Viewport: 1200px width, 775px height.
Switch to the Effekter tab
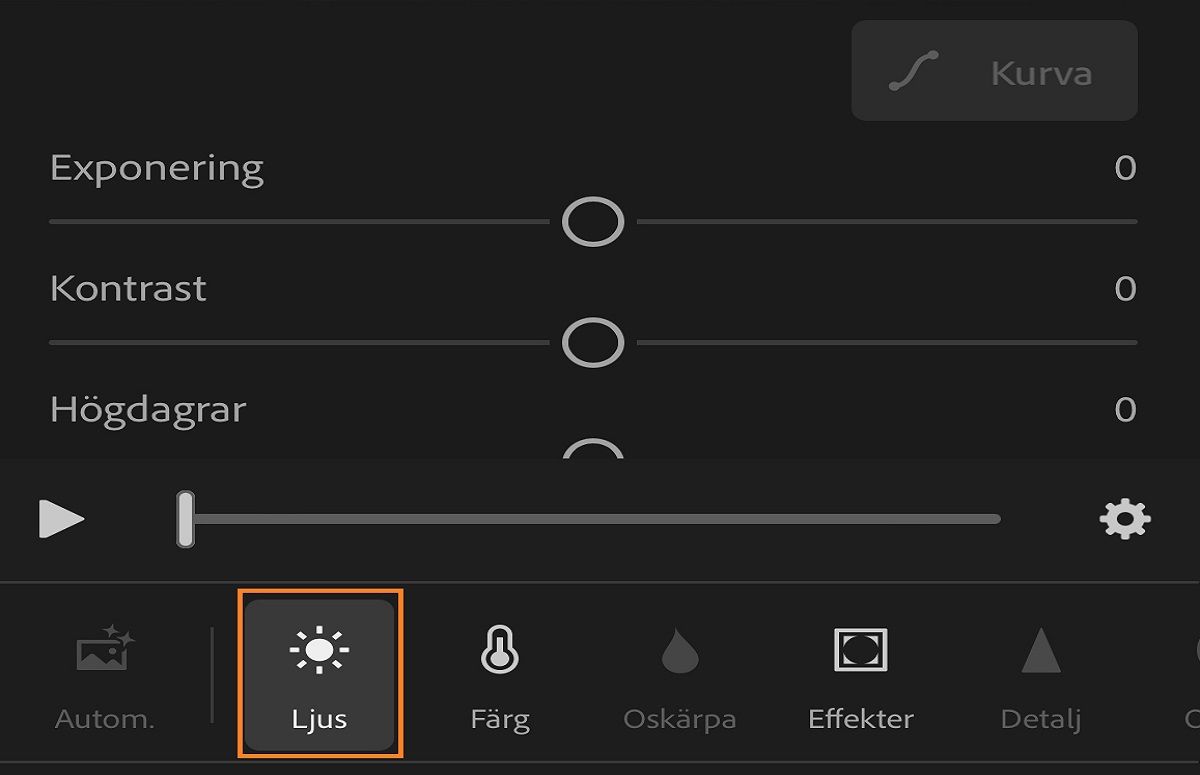pos(858,680)
